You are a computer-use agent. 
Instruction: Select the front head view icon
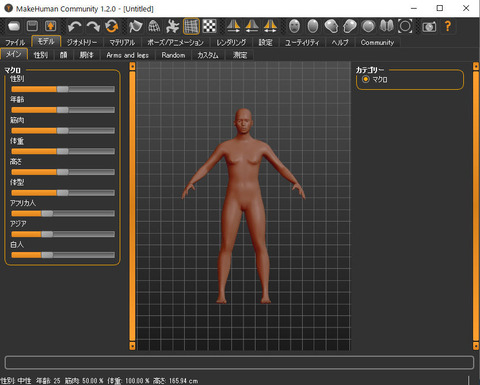point(294,26)
